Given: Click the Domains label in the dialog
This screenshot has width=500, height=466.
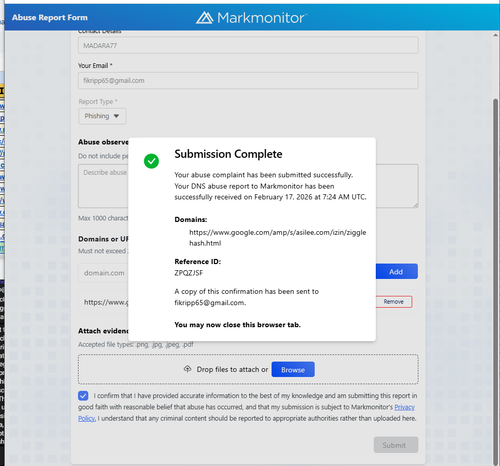Looking at the screenshot, I should (191, 220).
